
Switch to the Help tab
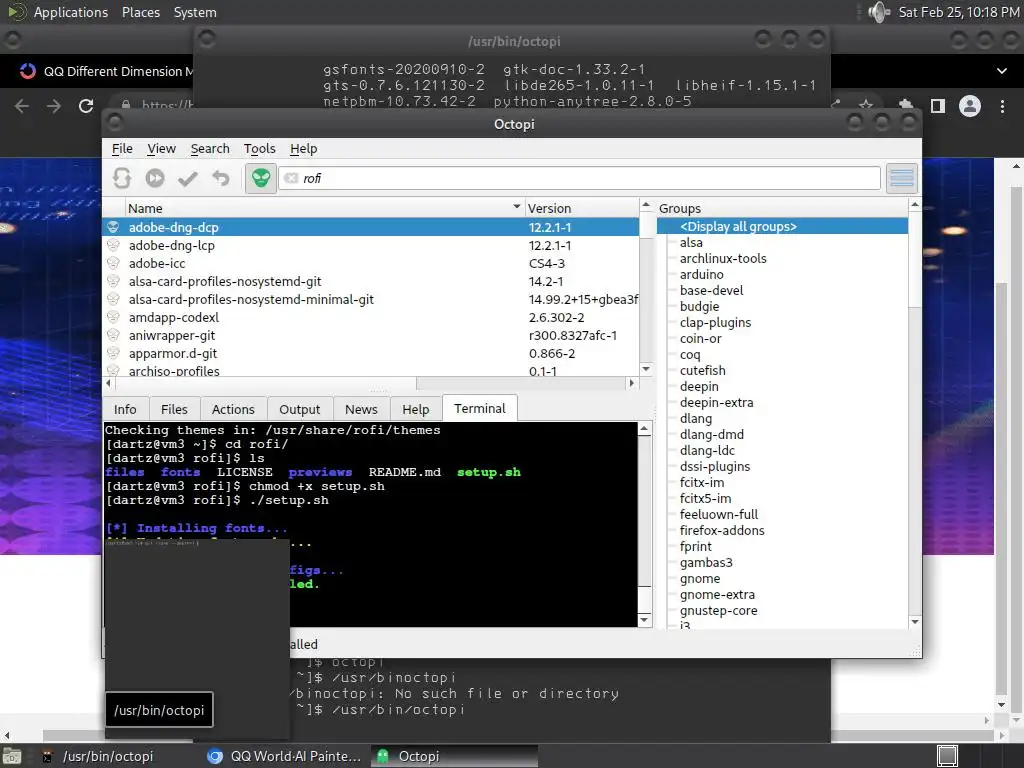[416, 409]
